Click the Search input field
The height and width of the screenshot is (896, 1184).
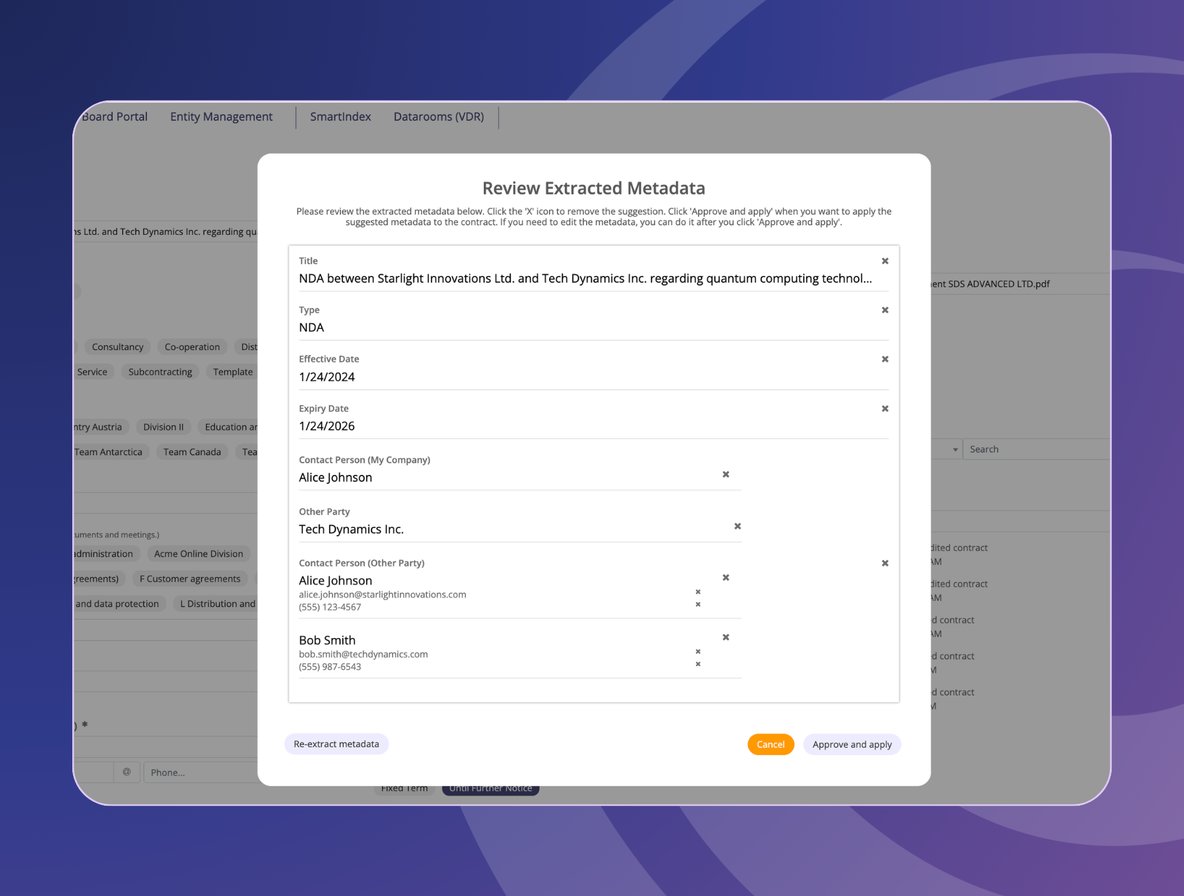[x=1030, y=450]
